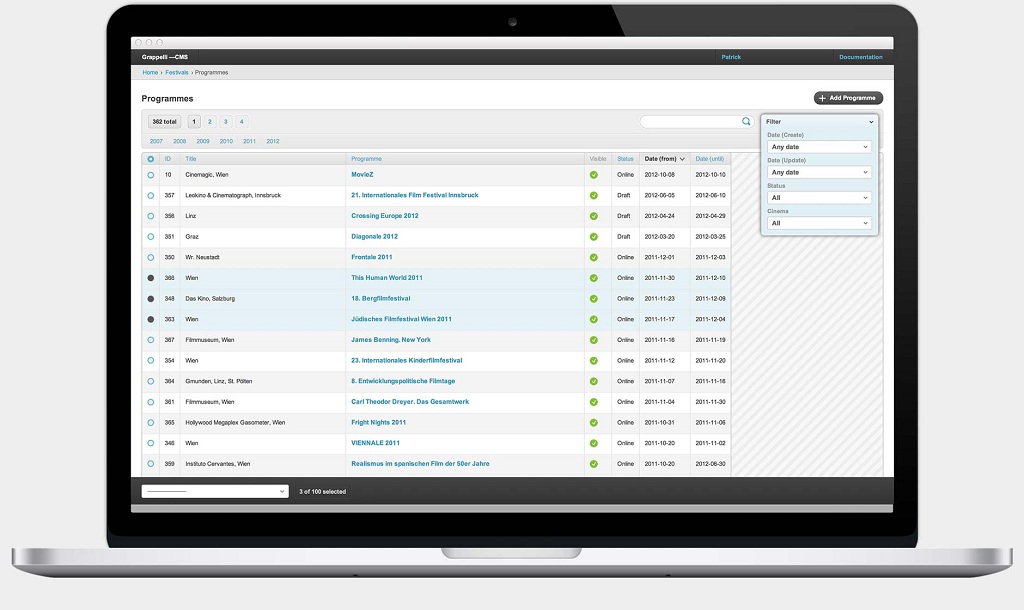Select the row for Cinemagic, Wien
Viewport: 1024px width, 610px height.
pos(151,175)
